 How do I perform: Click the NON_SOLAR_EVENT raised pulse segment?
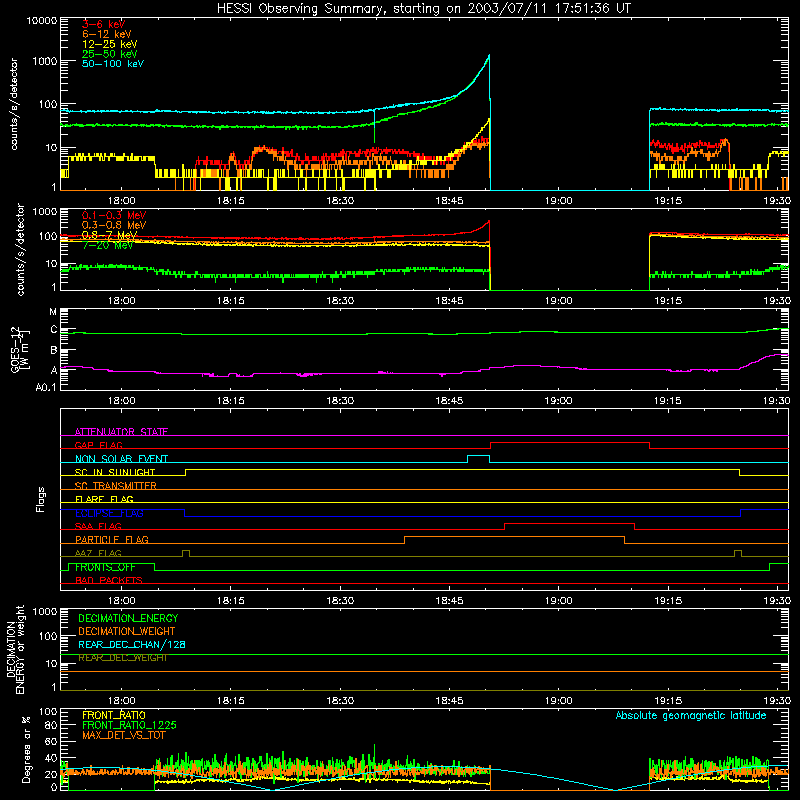479,456
